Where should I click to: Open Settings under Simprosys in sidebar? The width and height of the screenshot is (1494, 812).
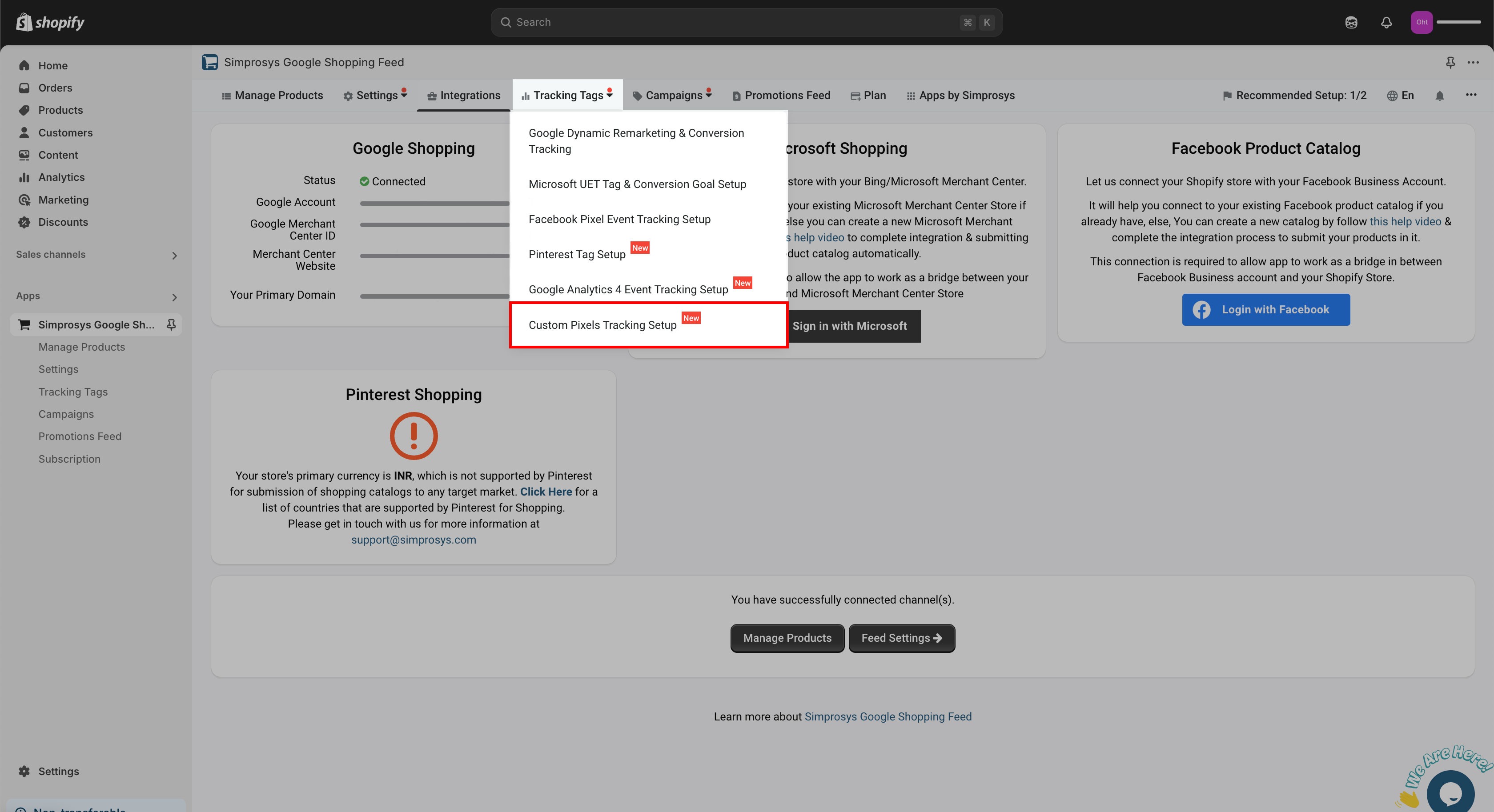click(x=58, y=369)
